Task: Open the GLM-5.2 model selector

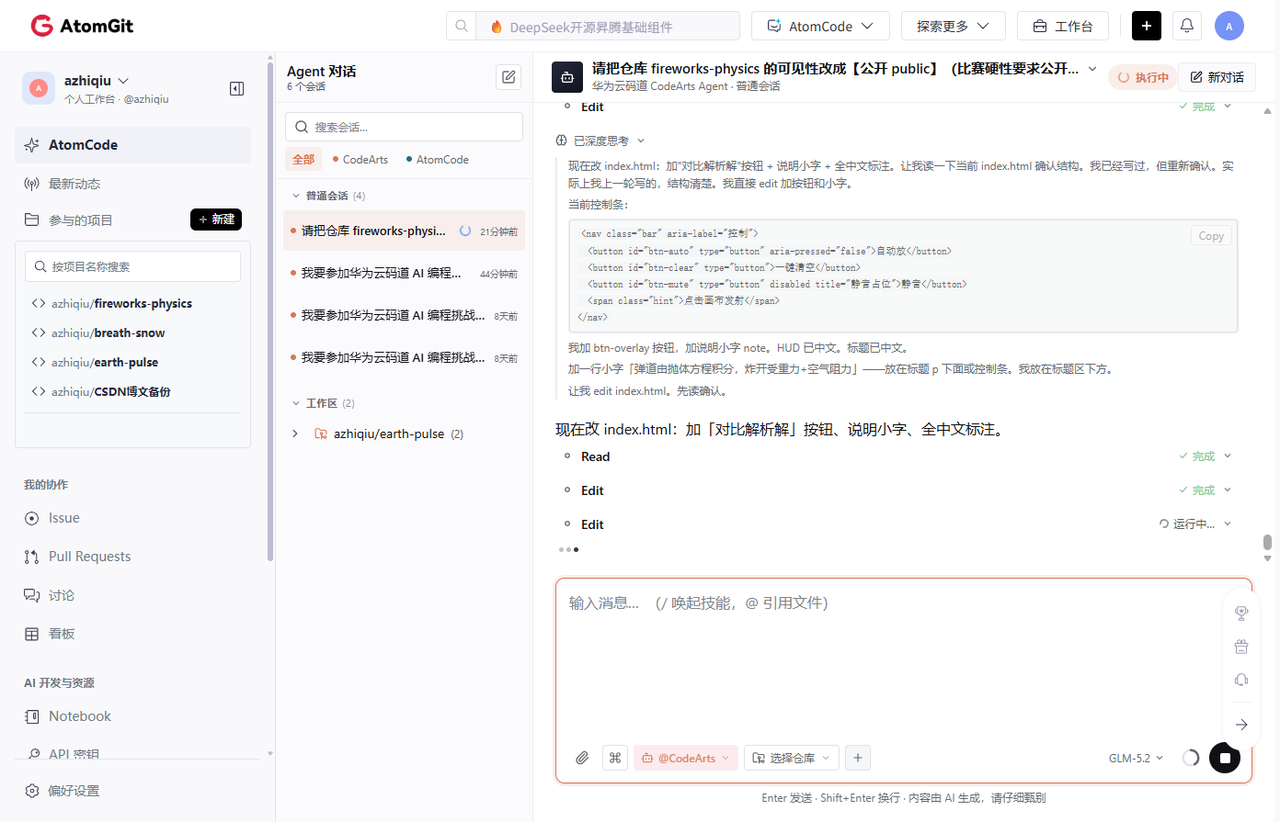Action: 1136,758
